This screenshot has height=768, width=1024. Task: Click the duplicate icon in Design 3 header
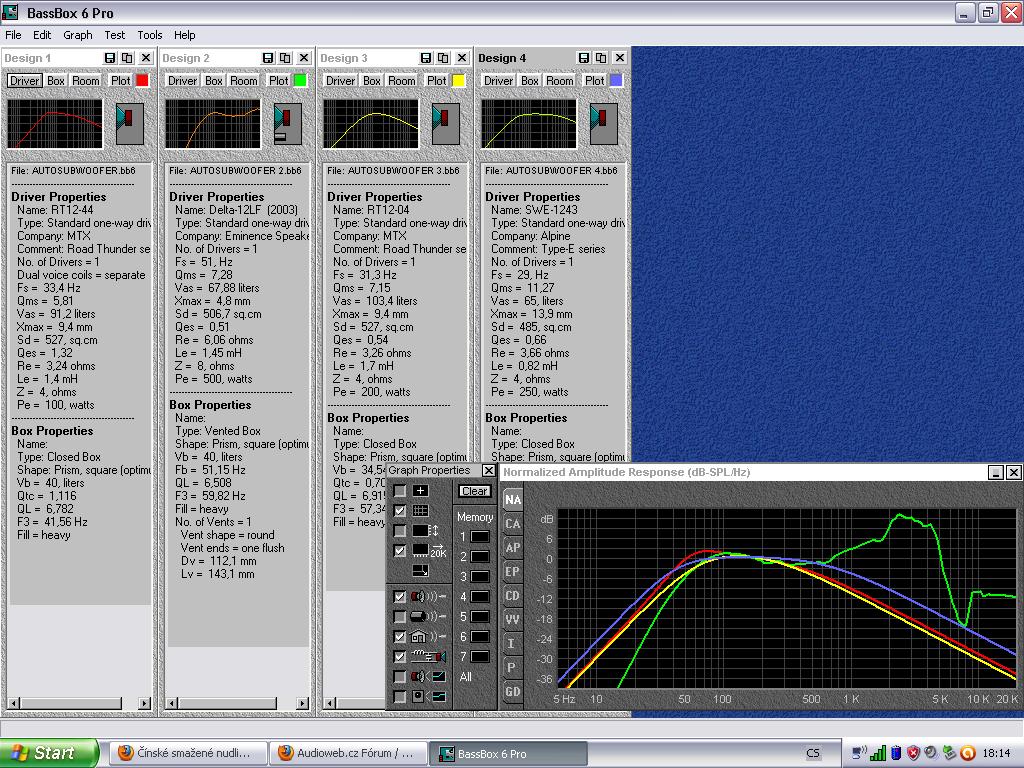point(443,58)
